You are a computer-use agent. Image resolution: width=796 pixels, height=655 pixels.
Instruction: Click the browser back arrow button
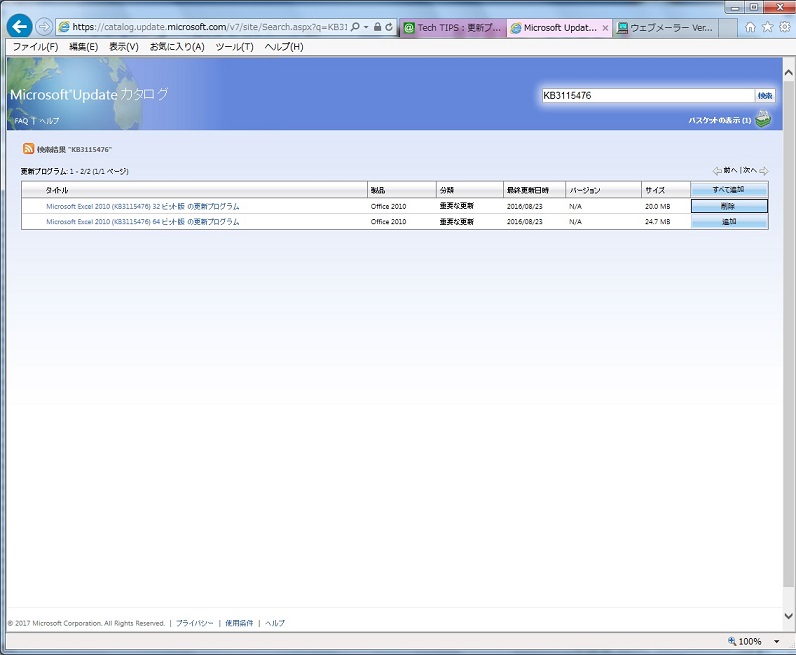click(x=20, y=26)
